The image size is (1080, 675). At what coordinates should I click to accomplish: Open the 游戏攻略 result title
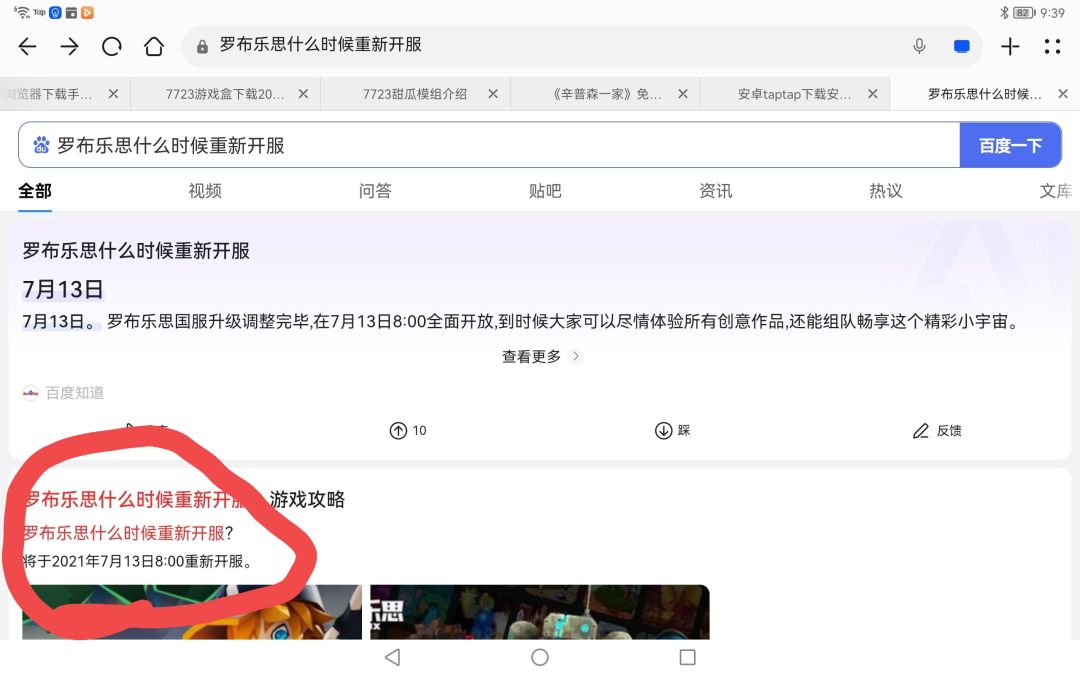tap(183, 499)
